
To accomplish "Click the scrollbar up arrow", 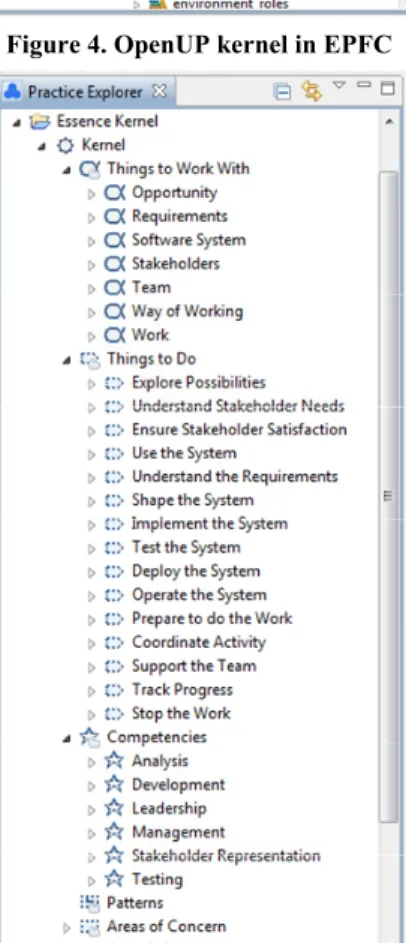I will (389, 121).
